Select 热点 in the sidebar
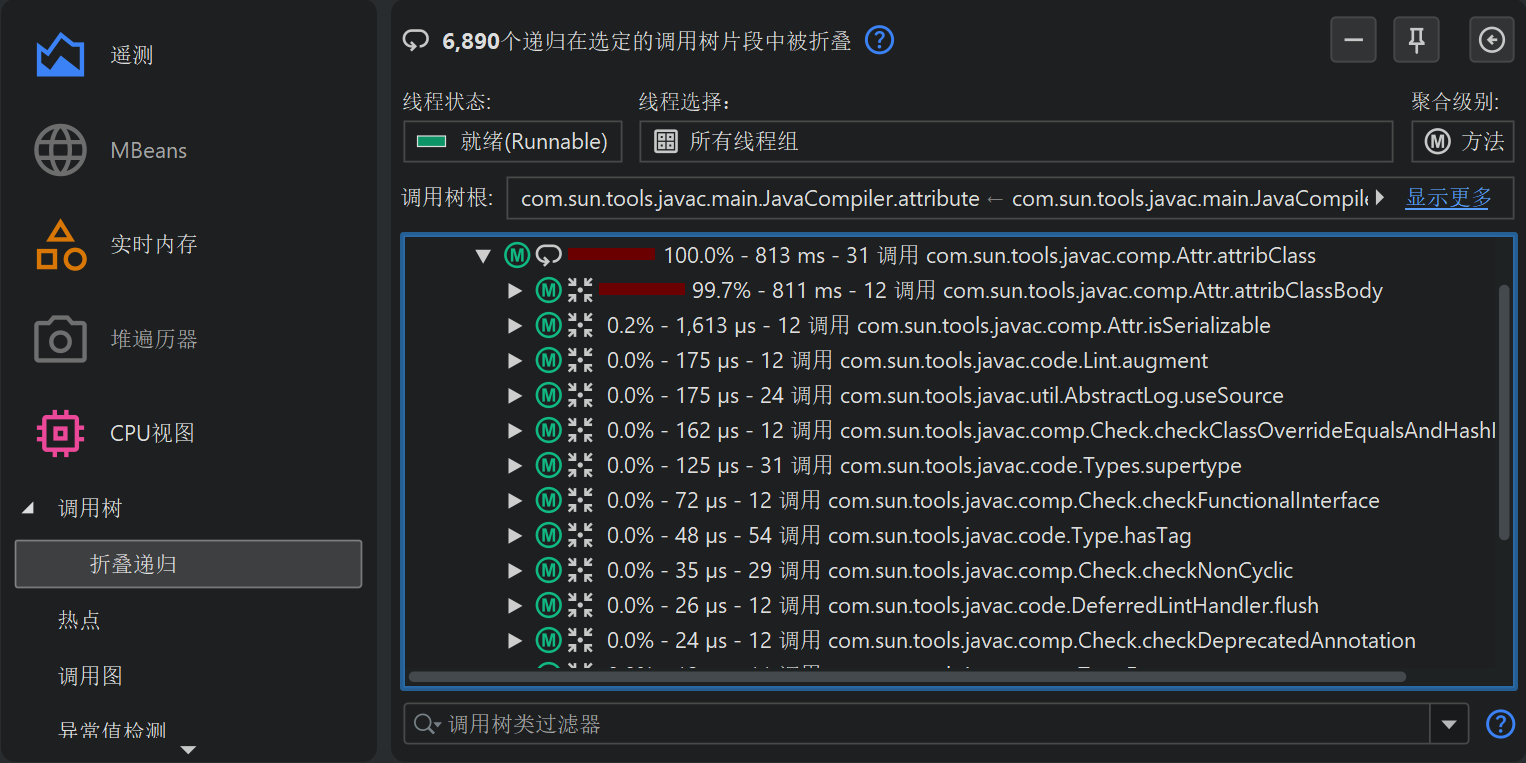 click(79, 620)
